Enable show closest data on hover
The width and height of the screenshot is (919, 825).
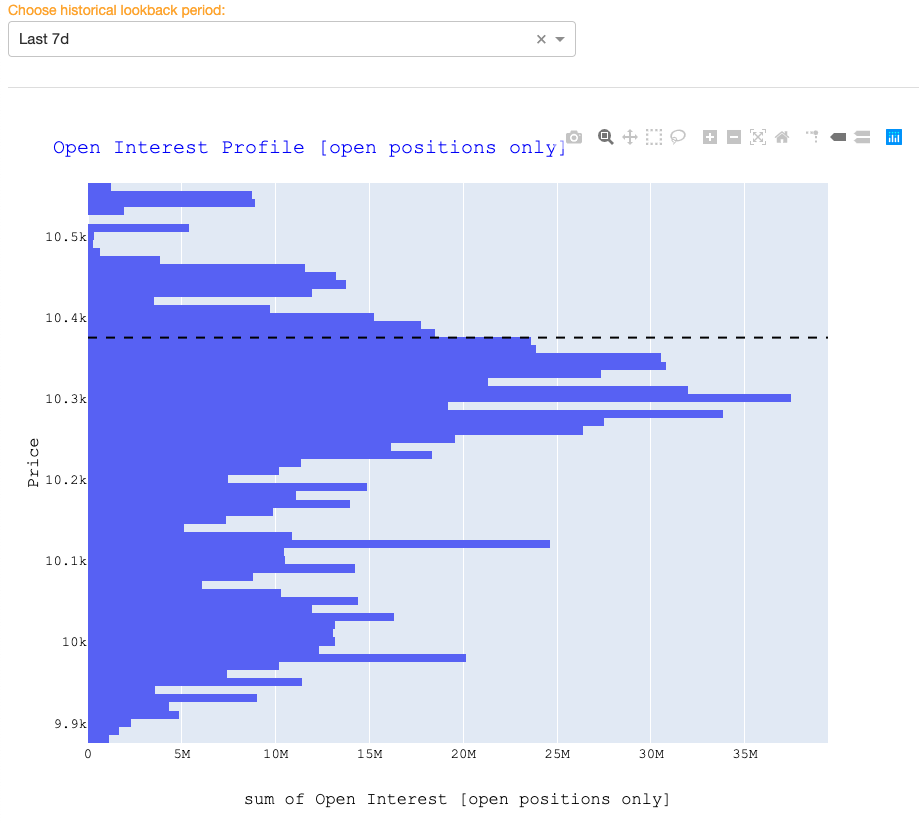click(x=837, y=137)
